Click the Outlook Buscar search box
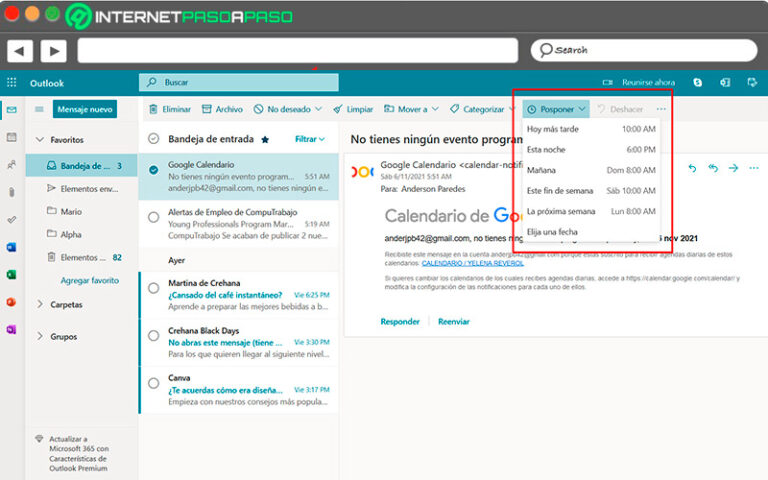This screenshot has height=480, width=768. 239,82
